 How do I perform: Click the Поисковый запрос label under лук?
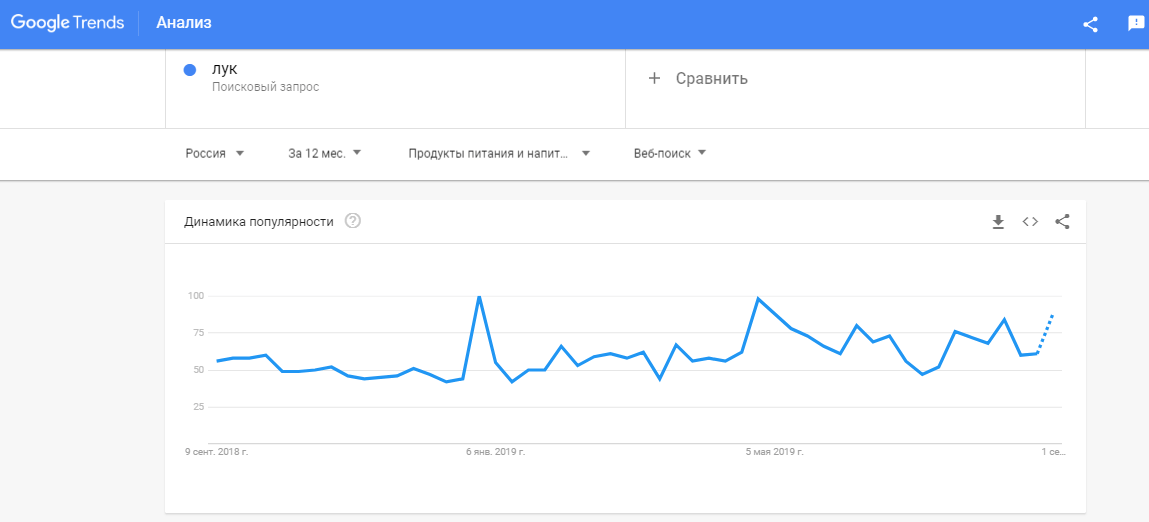tap(265, 87)
